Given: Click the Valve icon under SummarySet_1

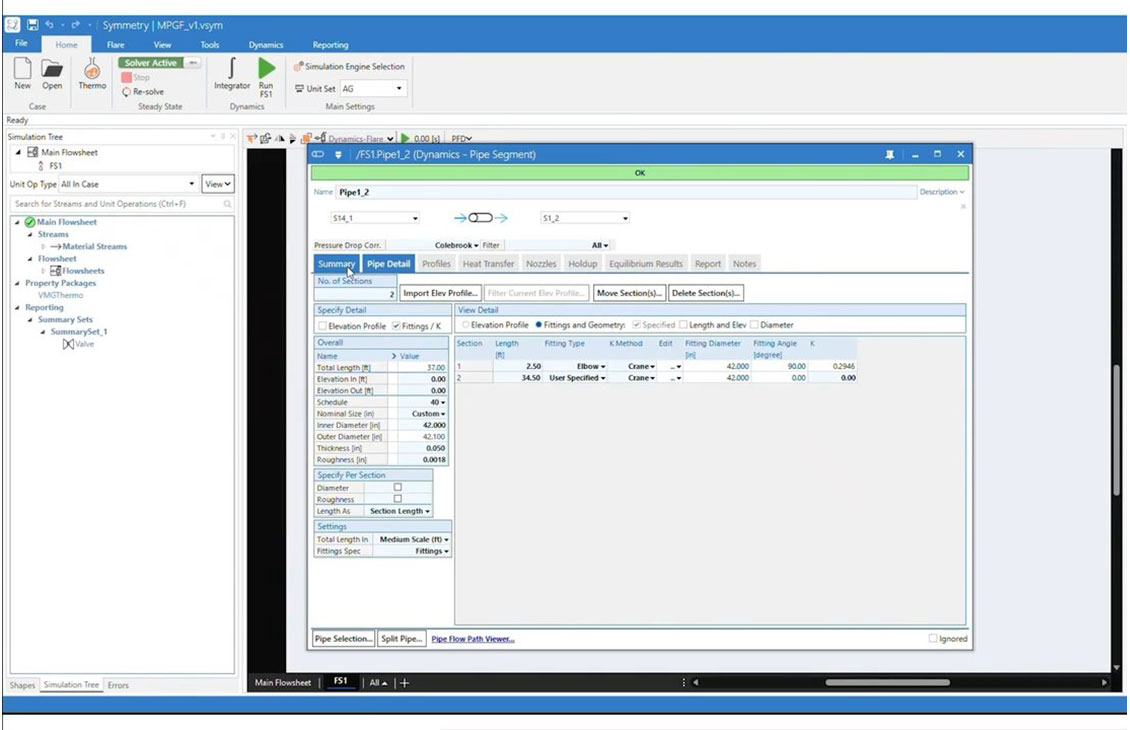Looking at the screenshot, I should (68, 344).
